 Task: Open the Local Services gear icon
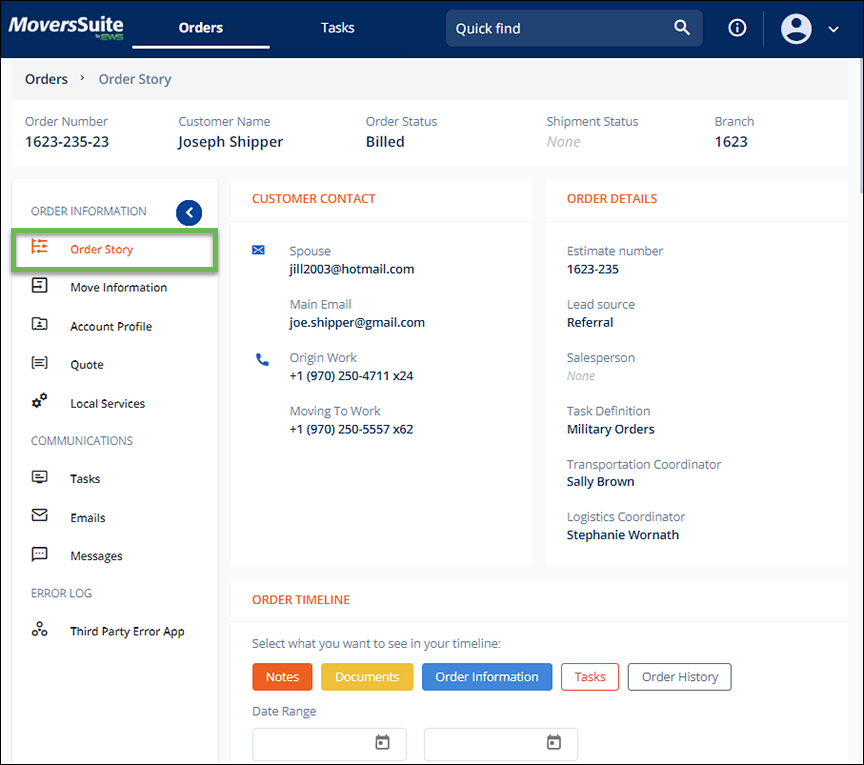pyautogui.click(x=38, y=402)
